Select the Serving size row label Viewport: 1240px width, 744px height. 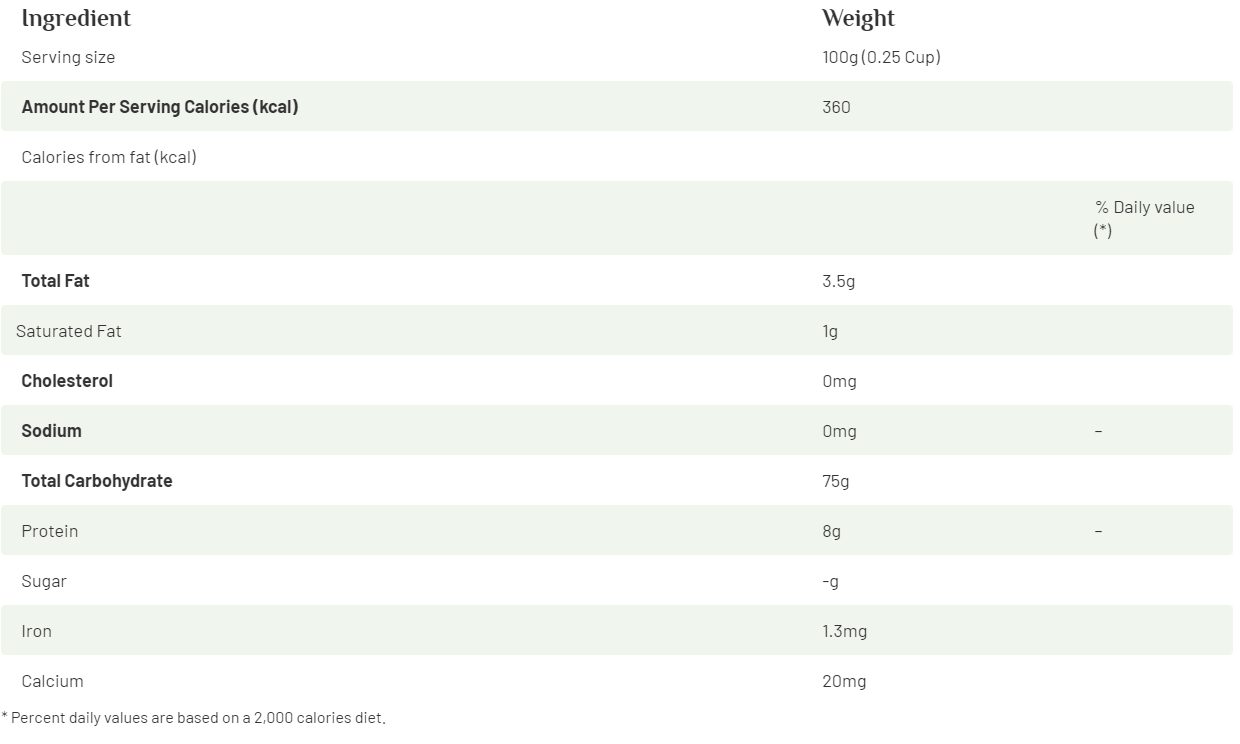click(x=68, y=57)
